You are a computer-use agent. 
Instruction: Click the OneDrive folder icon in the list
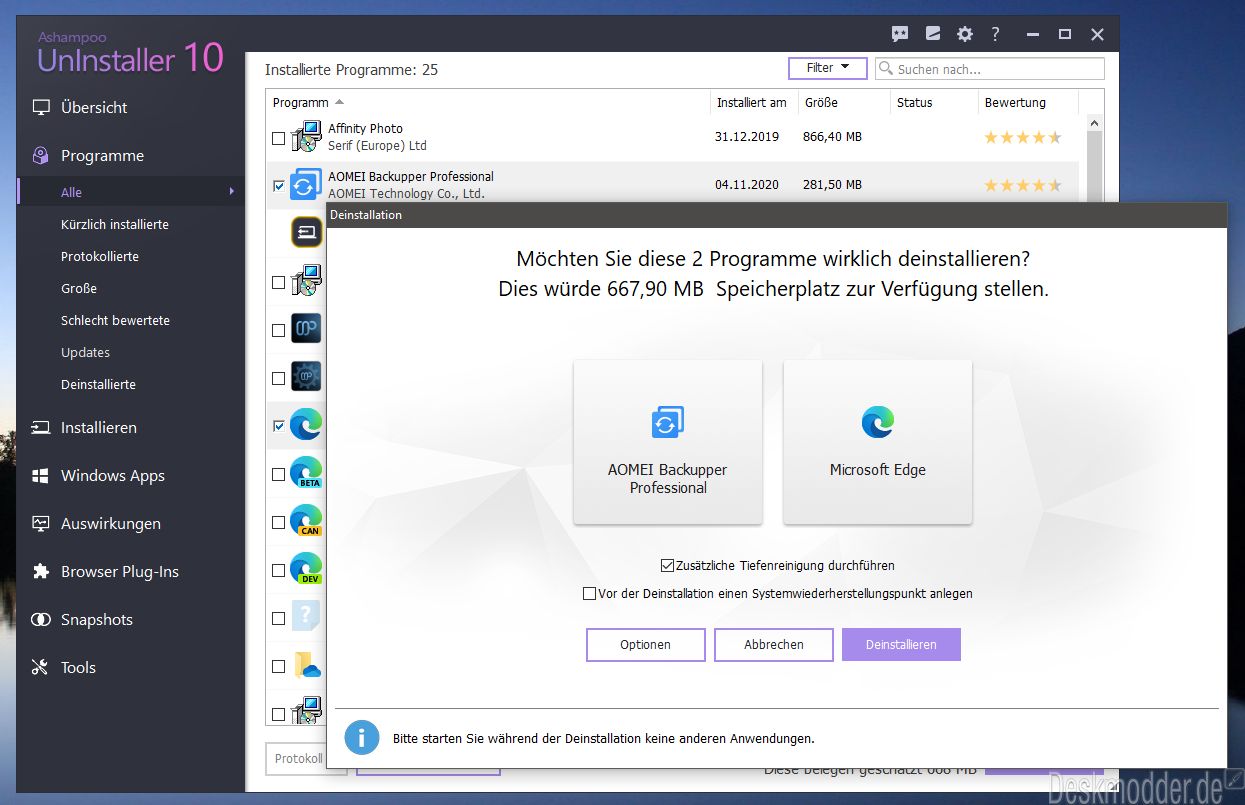click(x=306, y=665)
